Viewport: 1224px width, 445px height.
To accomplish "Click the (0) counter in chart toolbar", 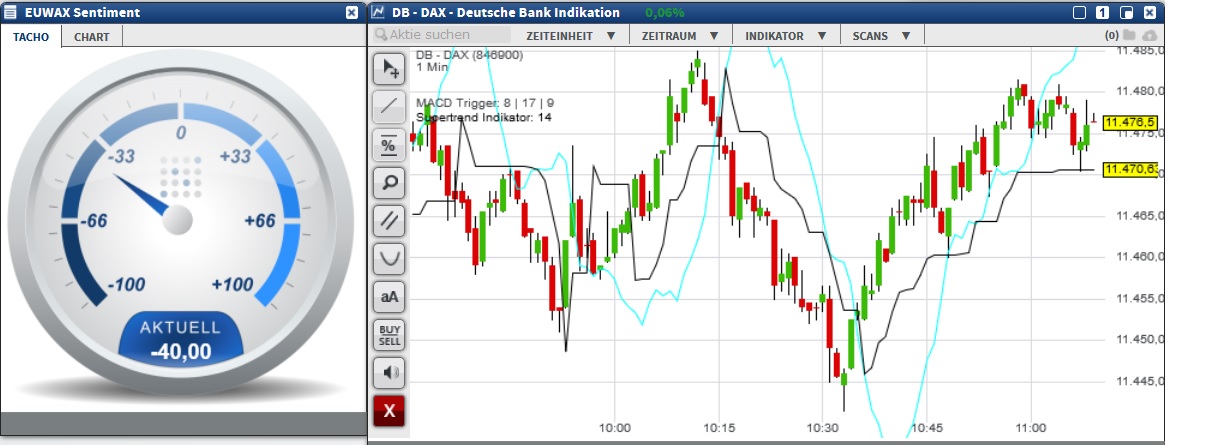I will (1111, 35).
